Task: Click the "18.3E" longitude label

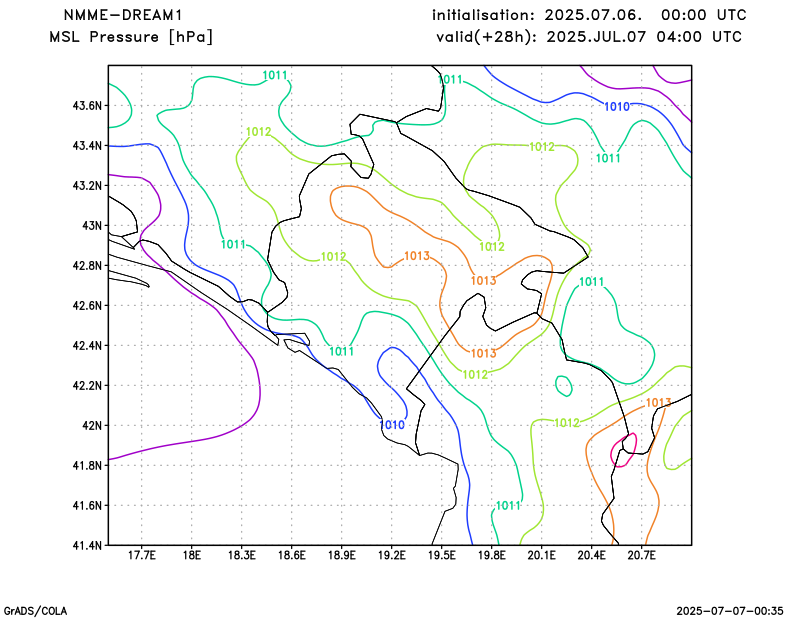Action: click(x=241, y=555)
